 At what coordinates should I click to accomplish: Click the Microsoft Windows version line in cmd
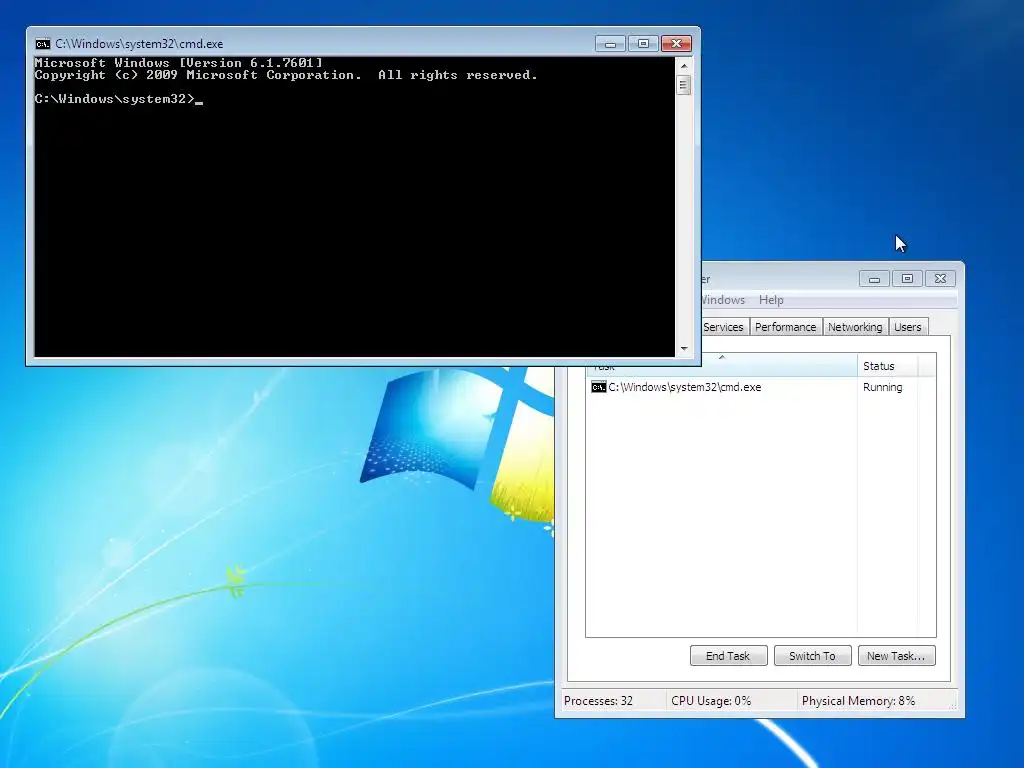coord(178,63)
